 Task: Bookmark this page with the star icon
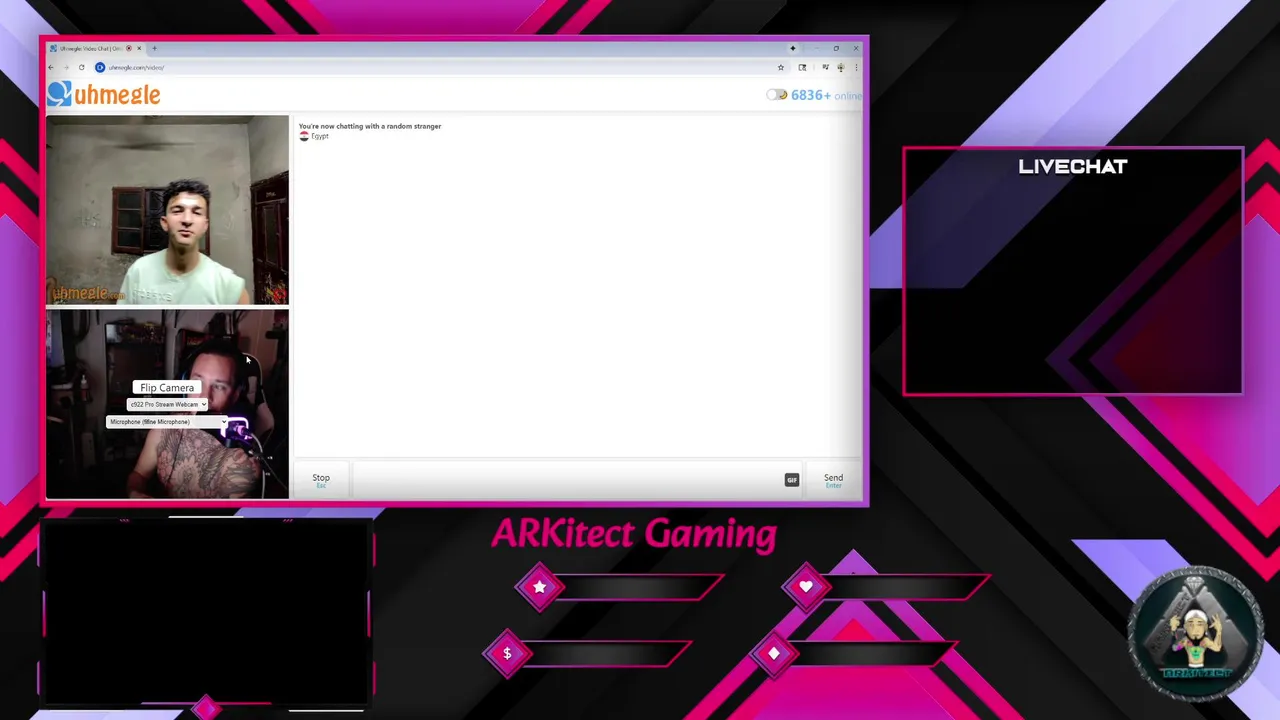[x=781, y=67]
